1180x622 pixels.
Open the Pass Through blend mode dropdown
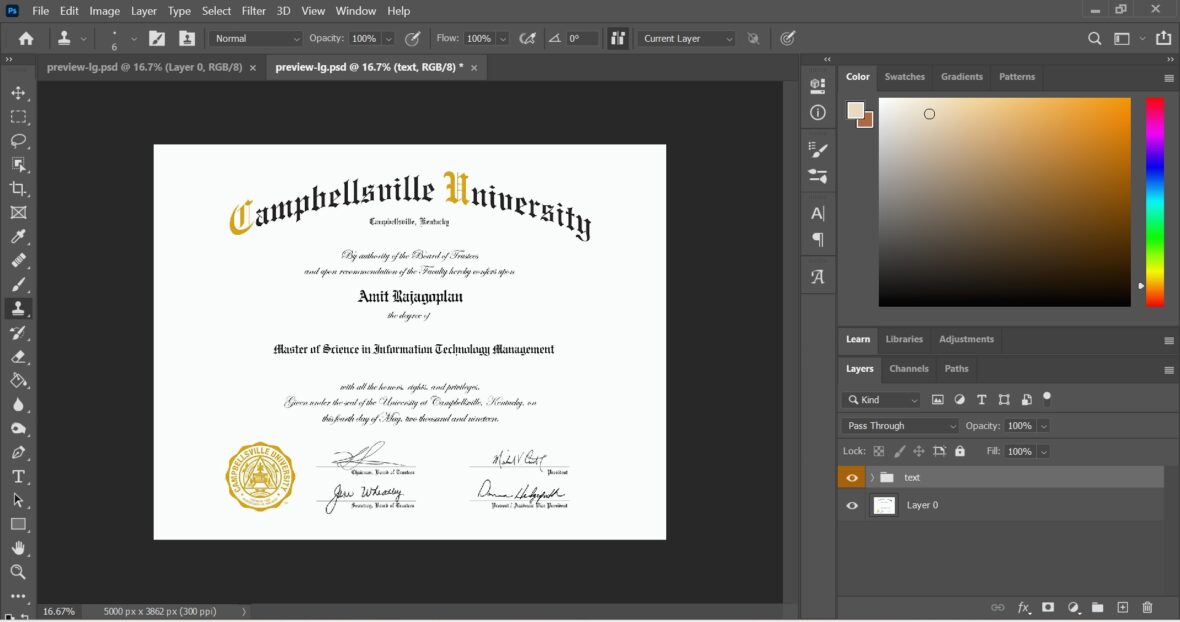click(900, 426)
